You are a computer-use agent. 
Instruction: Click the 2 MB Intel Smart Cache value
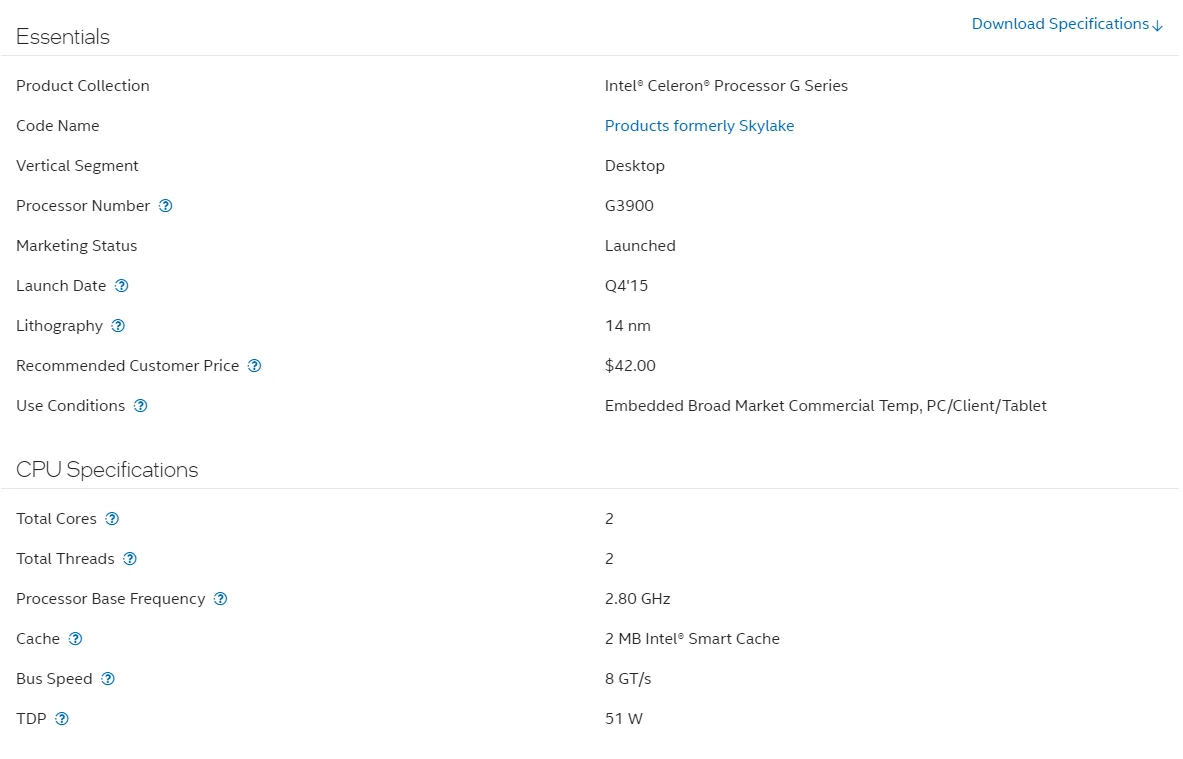tap(692, 639)
